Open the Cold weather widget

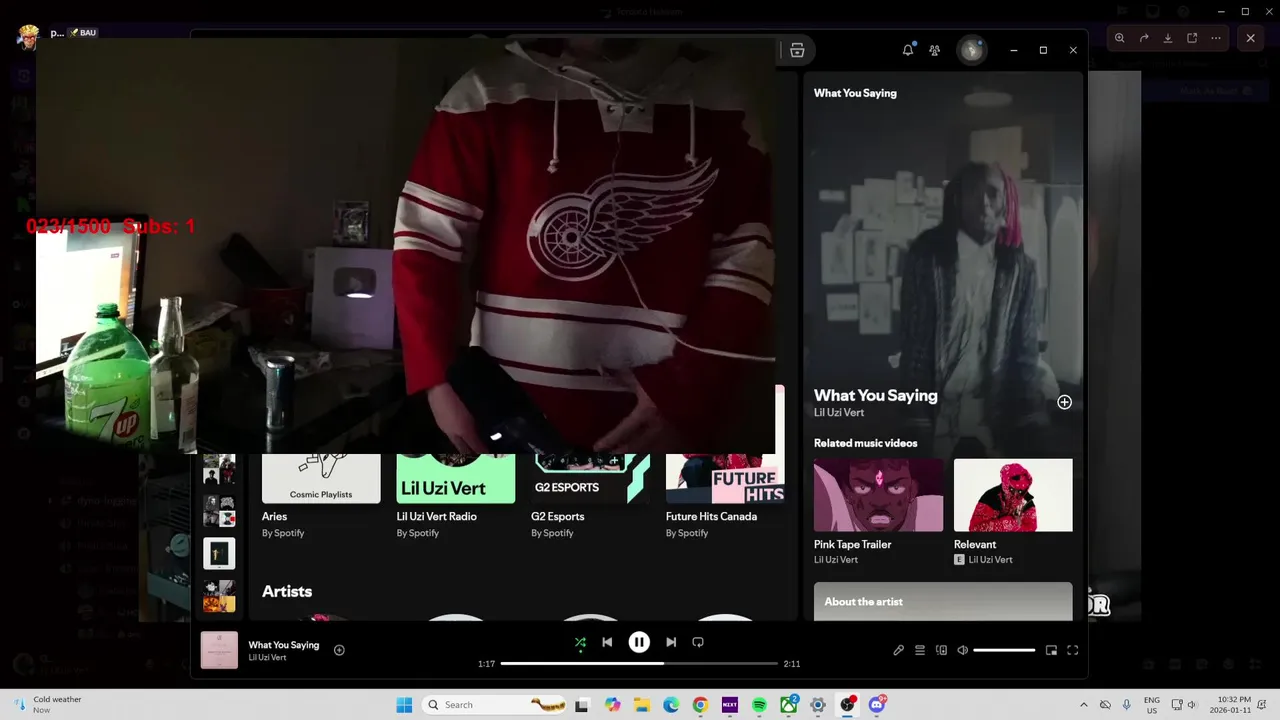coord(48,705)
